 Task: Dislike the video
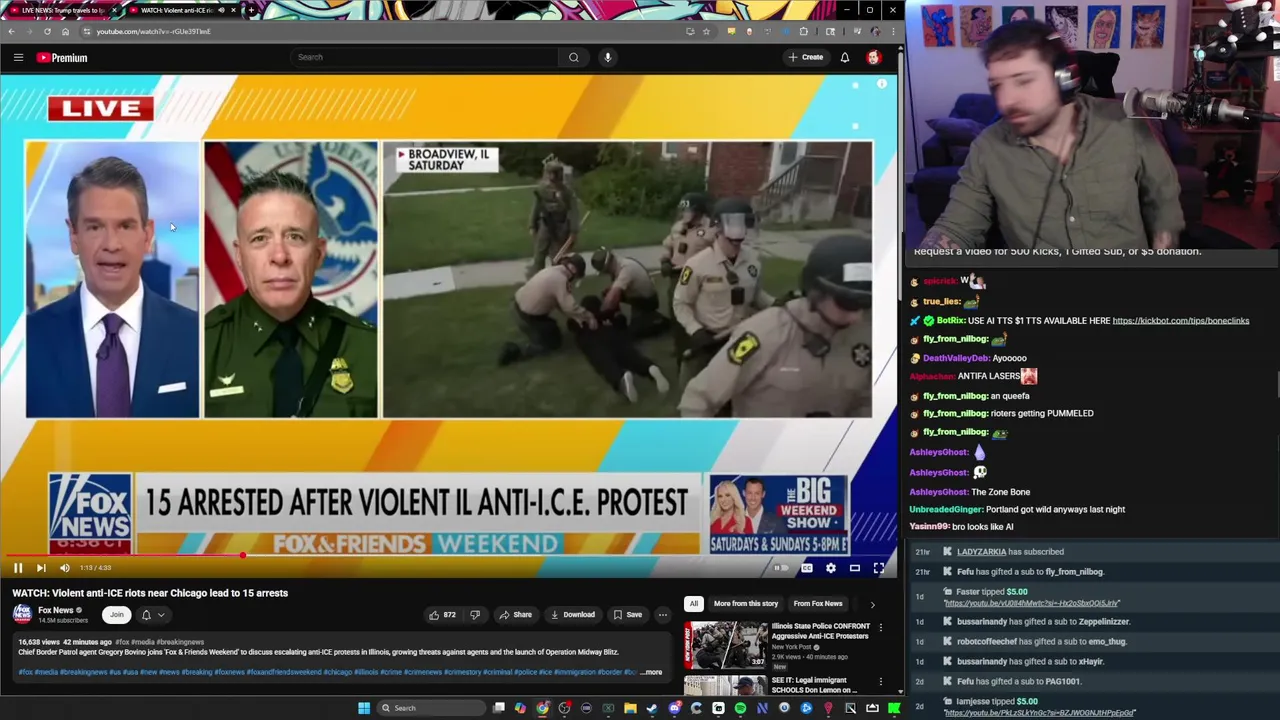475,615
